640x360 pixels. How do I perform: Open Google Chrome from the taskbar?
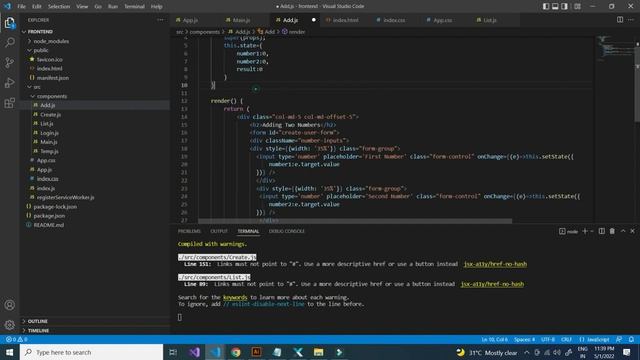(x=236, y=352)
